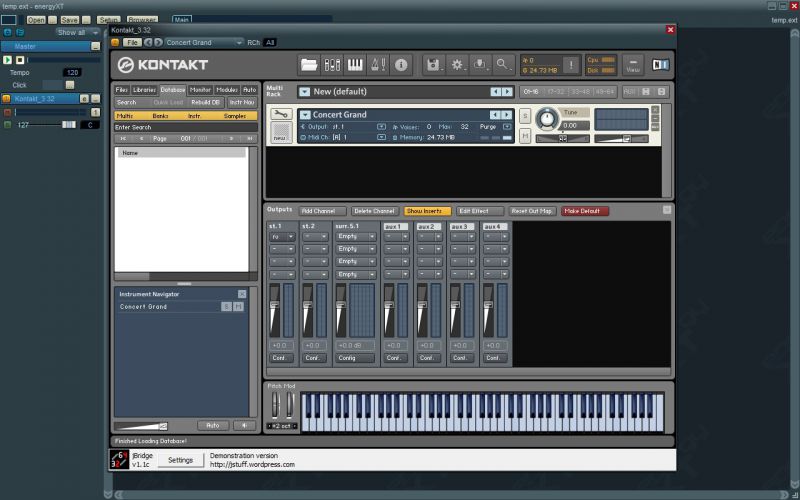Viewport: 800px width, 500px height.
Task: Open Kontakt options gear icon
Action: (457, 65)
